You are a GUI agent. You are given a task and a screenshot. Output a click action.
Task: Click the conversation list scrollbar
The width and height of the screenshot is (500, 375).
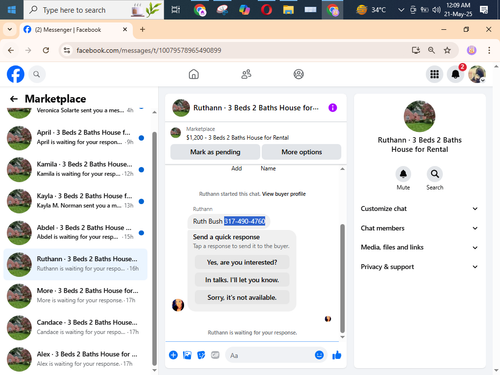154,248
